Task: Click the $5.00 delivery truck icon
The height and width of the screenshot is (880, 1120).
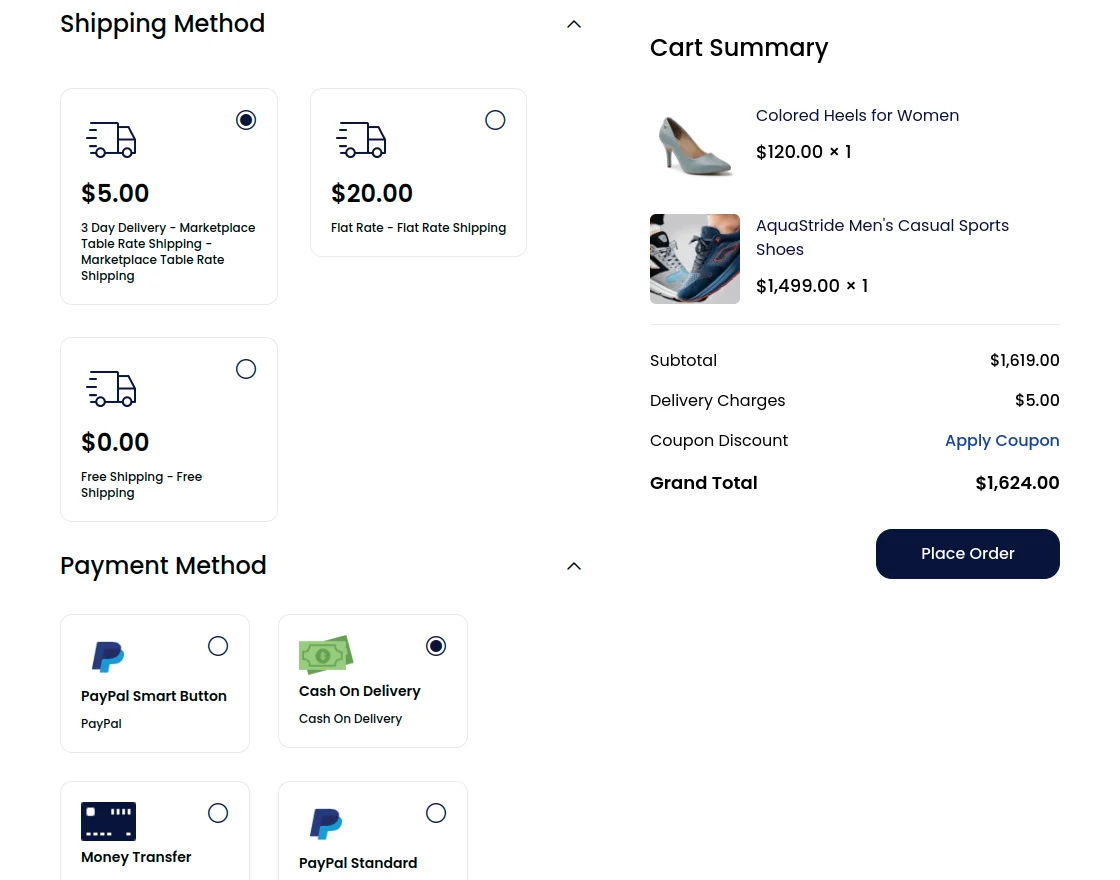Action: [111, 140]
